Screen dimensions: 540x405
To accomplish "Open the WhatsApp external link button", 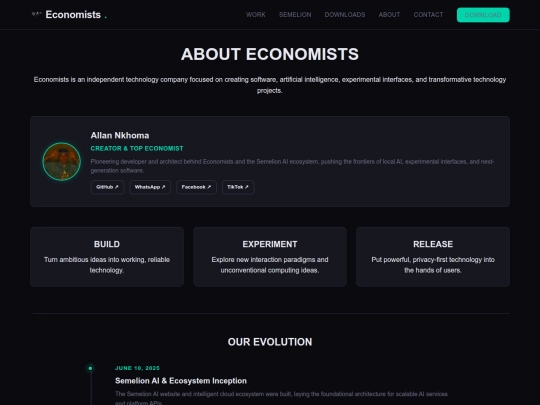I will pyautogui.click(x=150, y=187).
